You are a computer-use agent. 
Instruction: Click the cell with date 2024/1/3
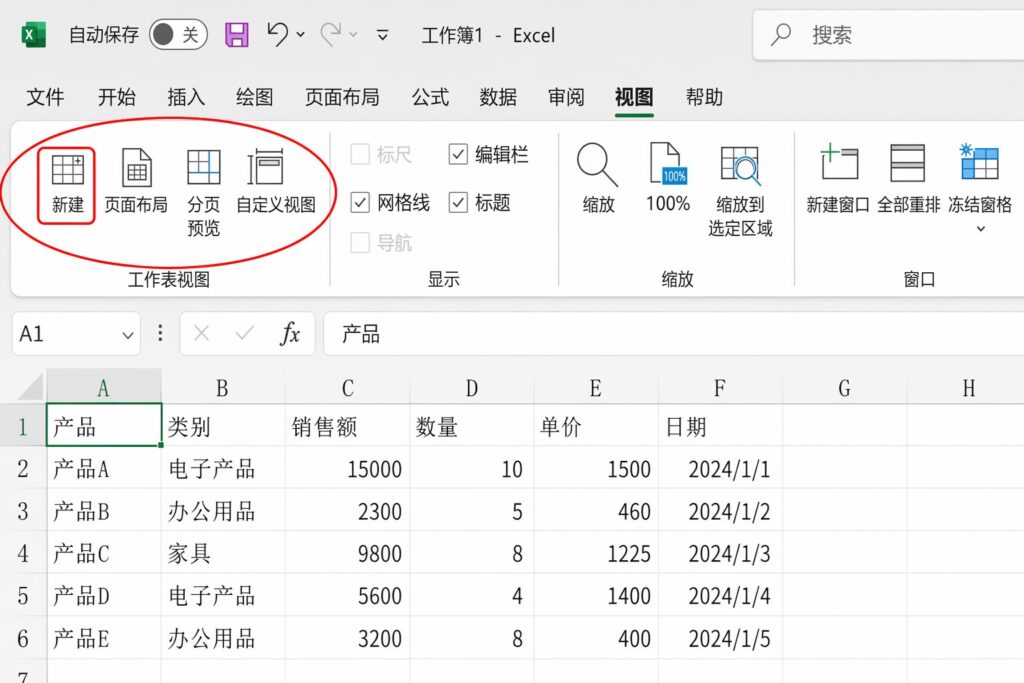click(x=720, y=554)
